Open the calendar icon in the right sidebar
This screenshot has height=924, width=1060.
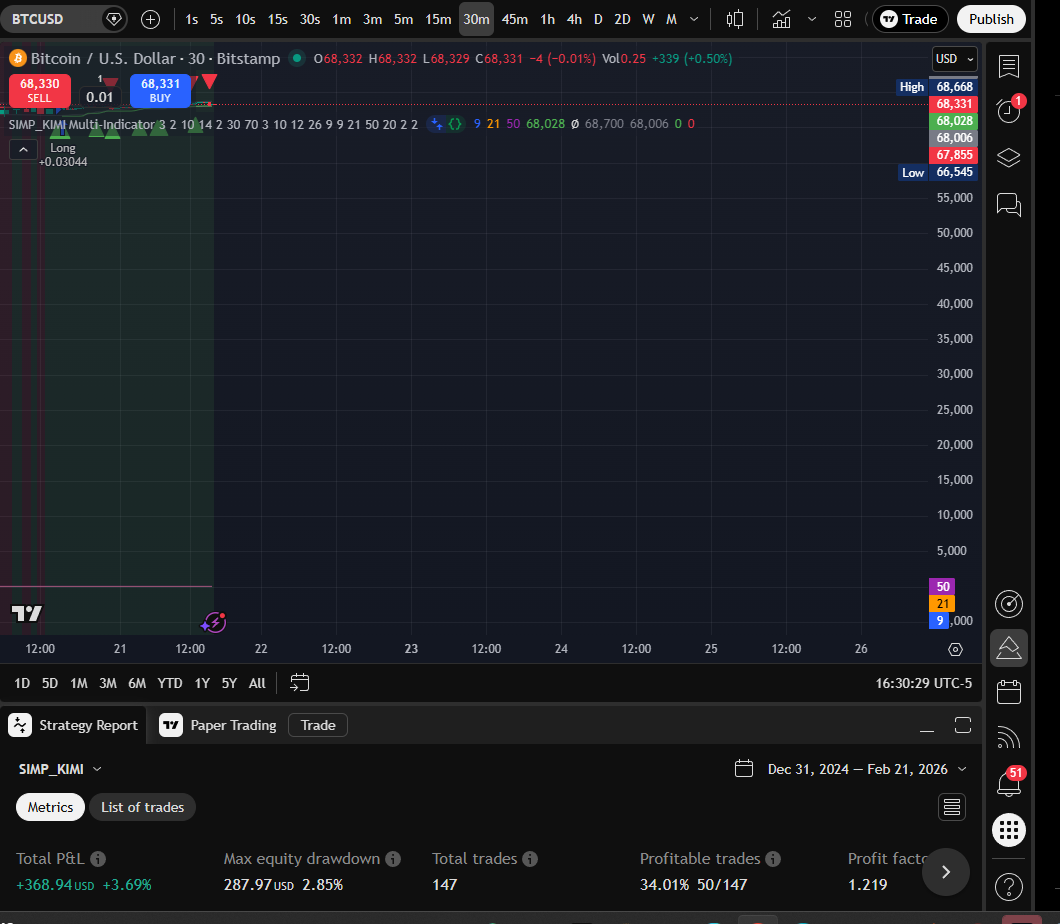tap(1008, 690)
